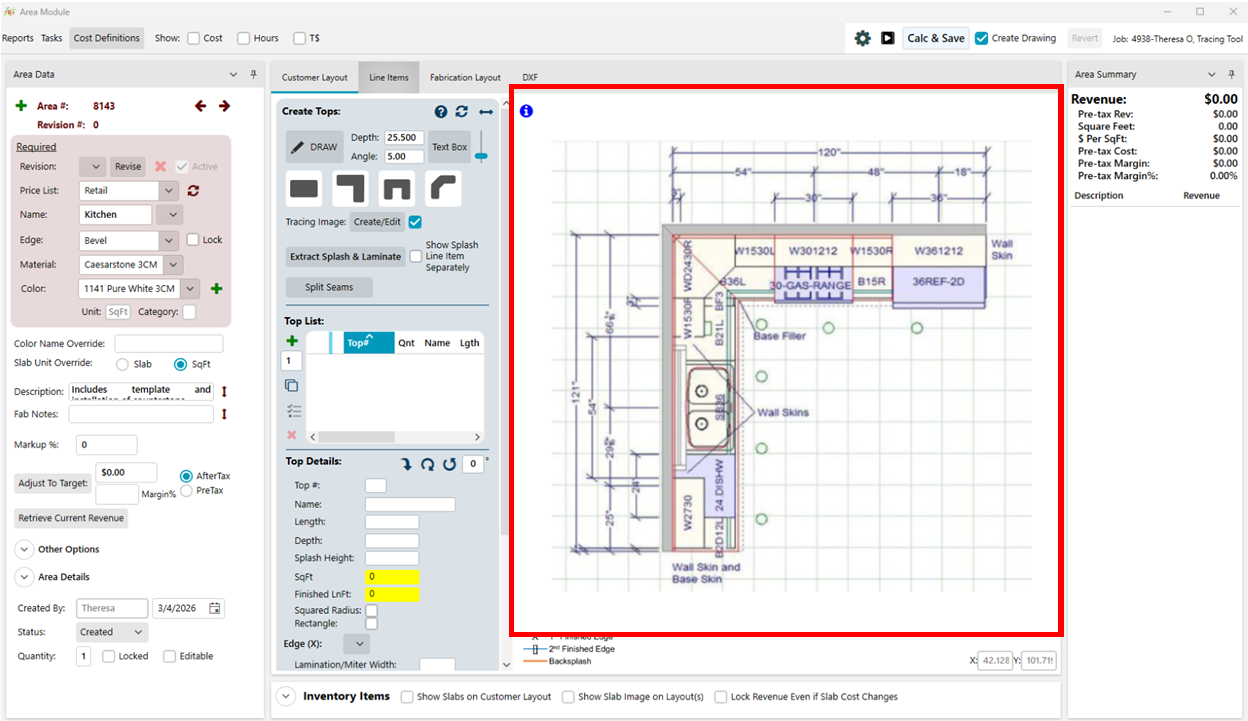Open the Price List dropdown
The width and height of the screenshot is (1248, 721).
click(x=168, y=190)
